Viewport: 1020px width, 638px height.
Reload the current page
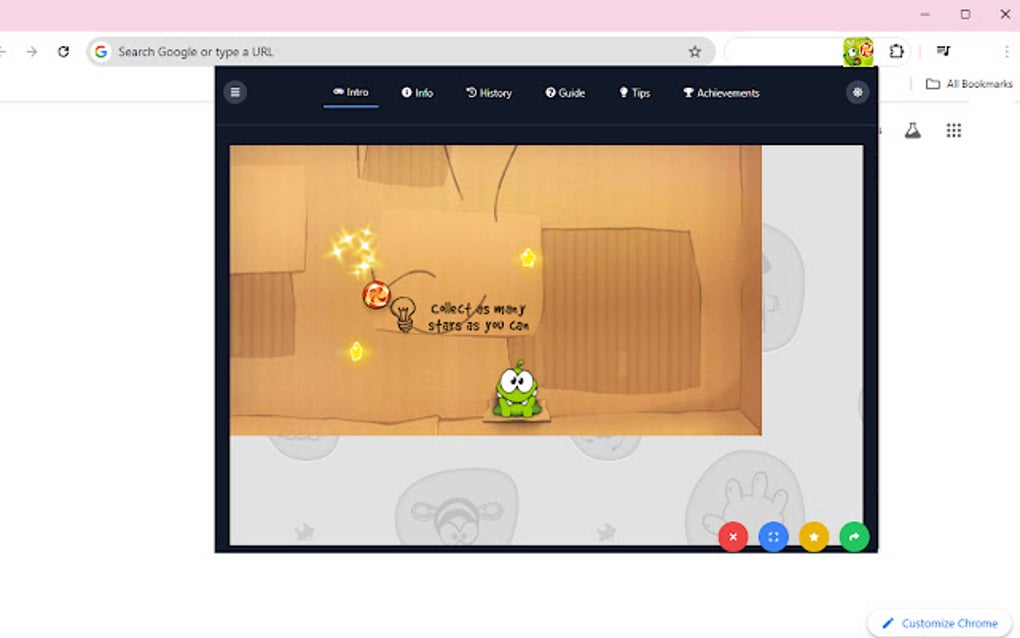pyautogui.click(x=63, y=51)
